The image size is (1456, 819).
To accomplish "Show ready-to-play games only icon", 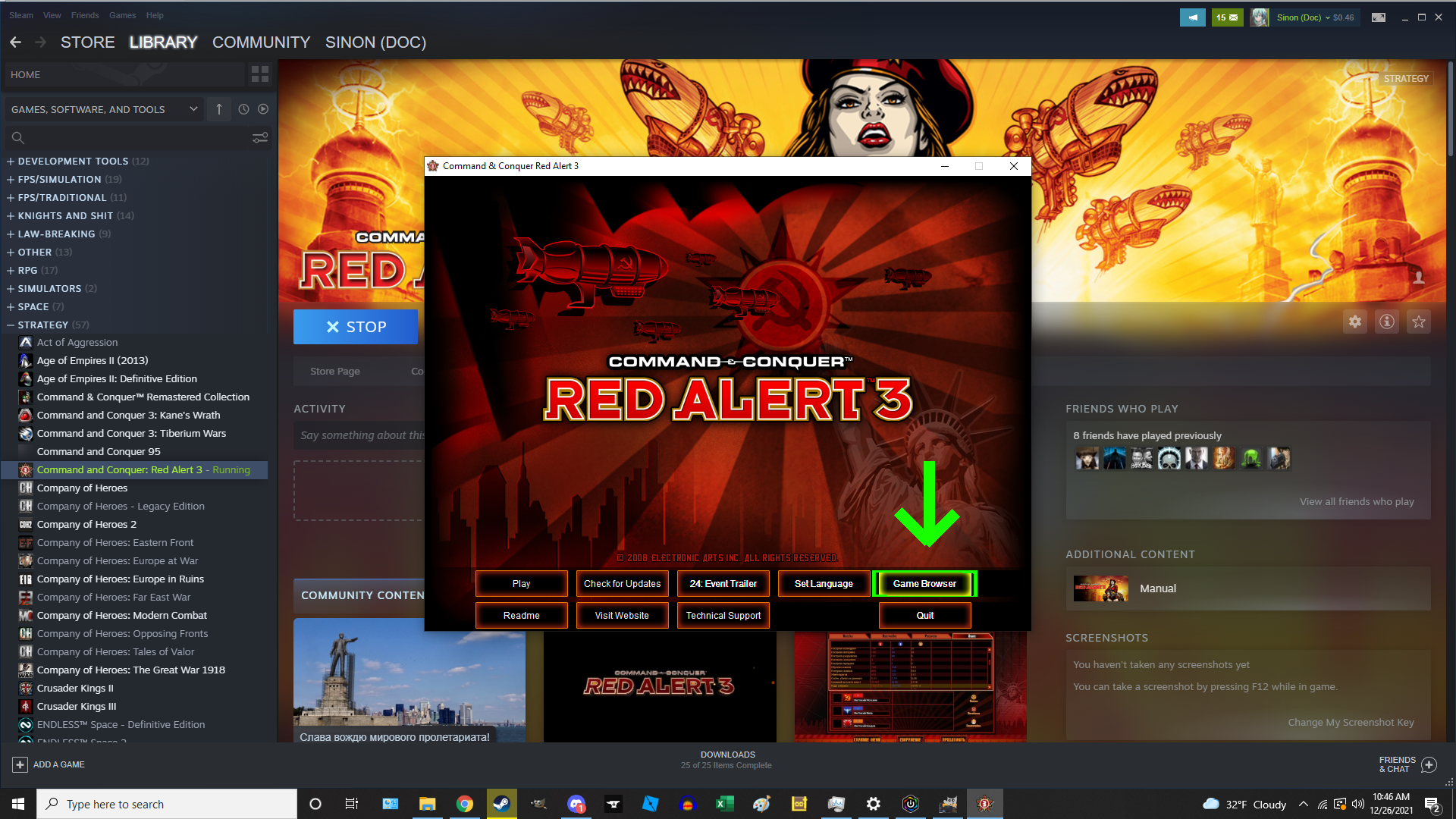I will (x=263, y=109).
